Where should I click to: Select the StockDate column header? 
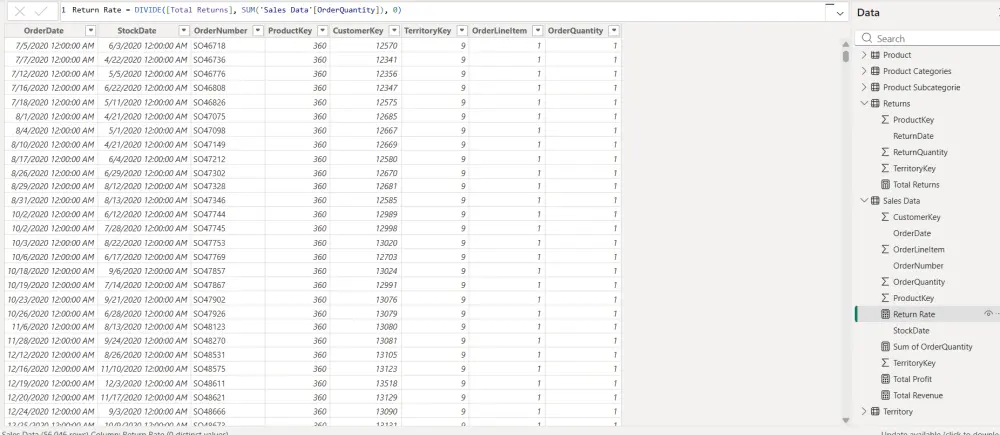[x=136, y=31]
